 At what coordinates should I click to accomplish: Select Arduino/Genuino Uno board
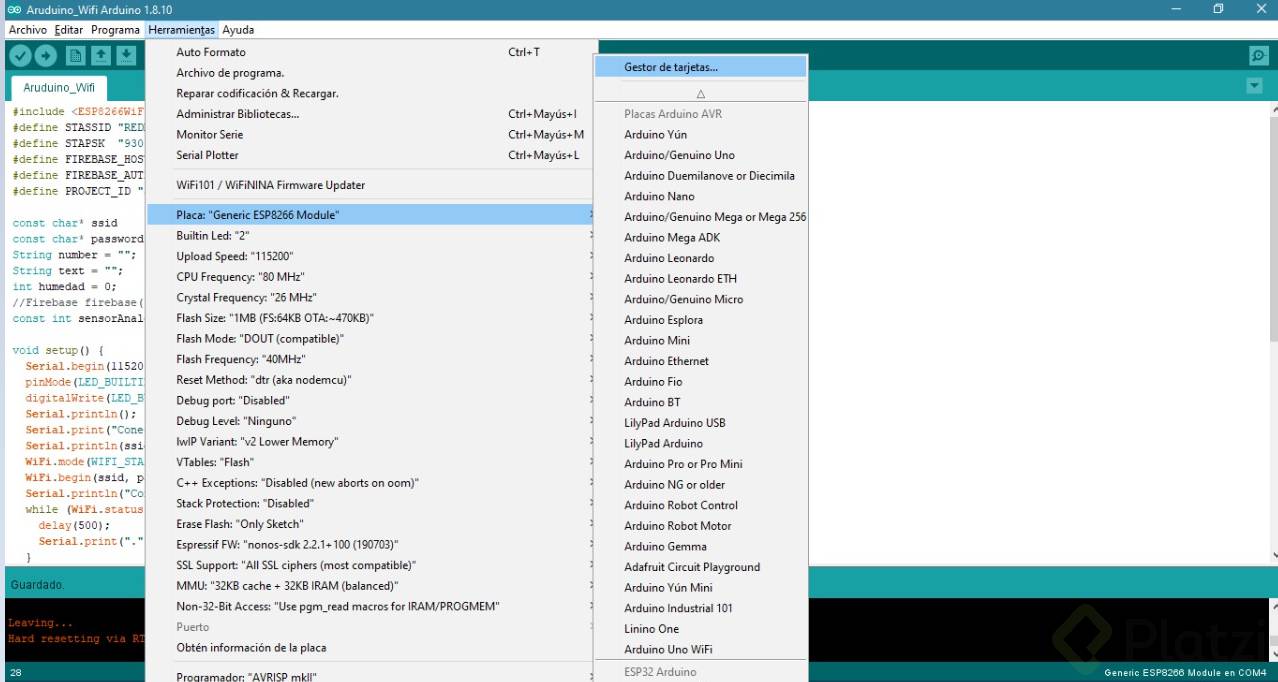pyautogui.click(x=700, y=155)
